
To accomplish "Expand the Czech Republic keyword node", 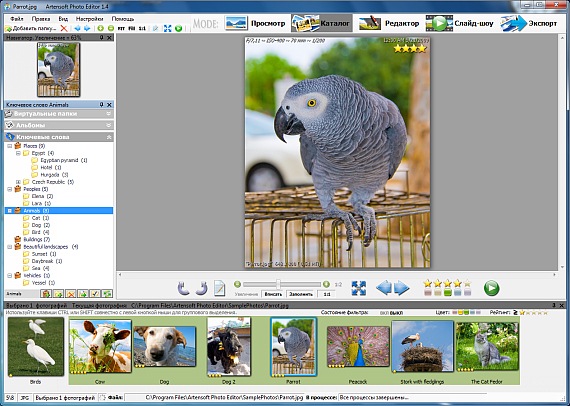I will tap(18, 182).
